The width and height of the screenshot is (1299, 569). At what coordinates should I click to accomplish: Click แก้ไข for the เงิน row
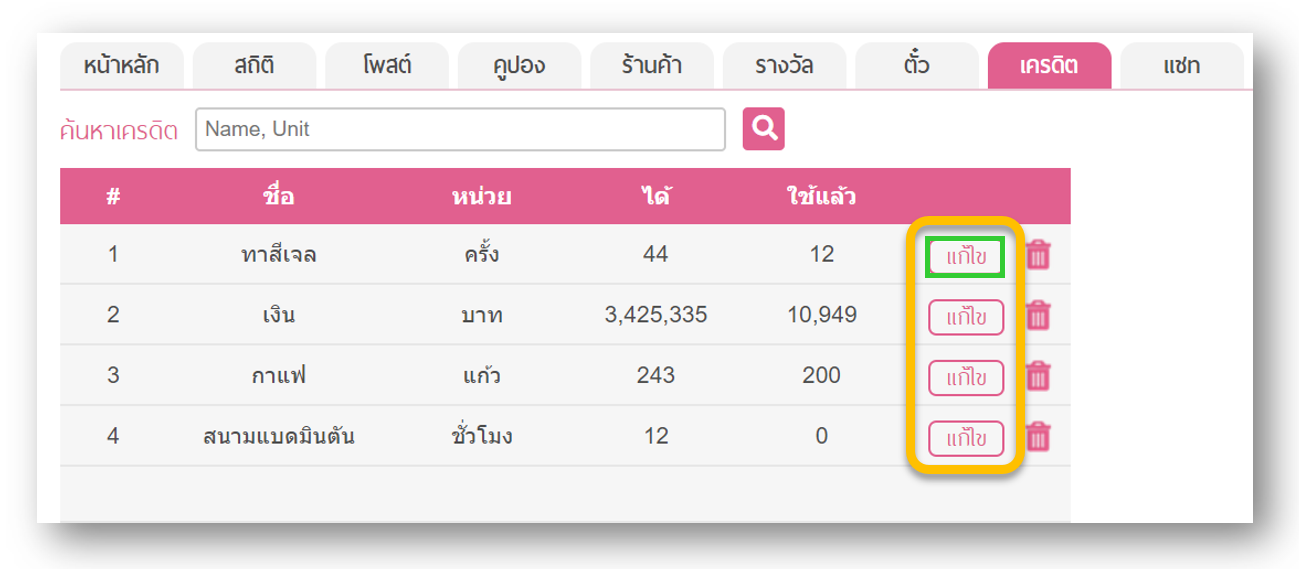(x=966, y=318)
